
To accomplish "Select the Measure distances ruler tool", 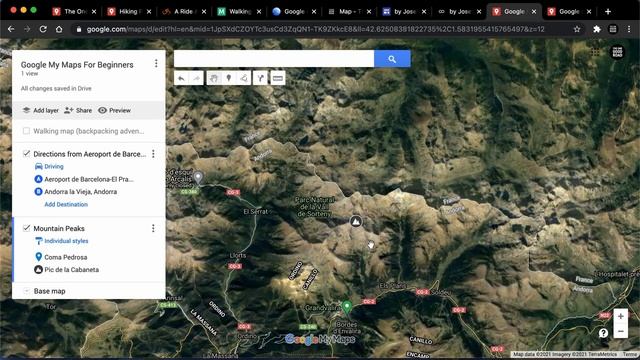I will pos(278,78).
